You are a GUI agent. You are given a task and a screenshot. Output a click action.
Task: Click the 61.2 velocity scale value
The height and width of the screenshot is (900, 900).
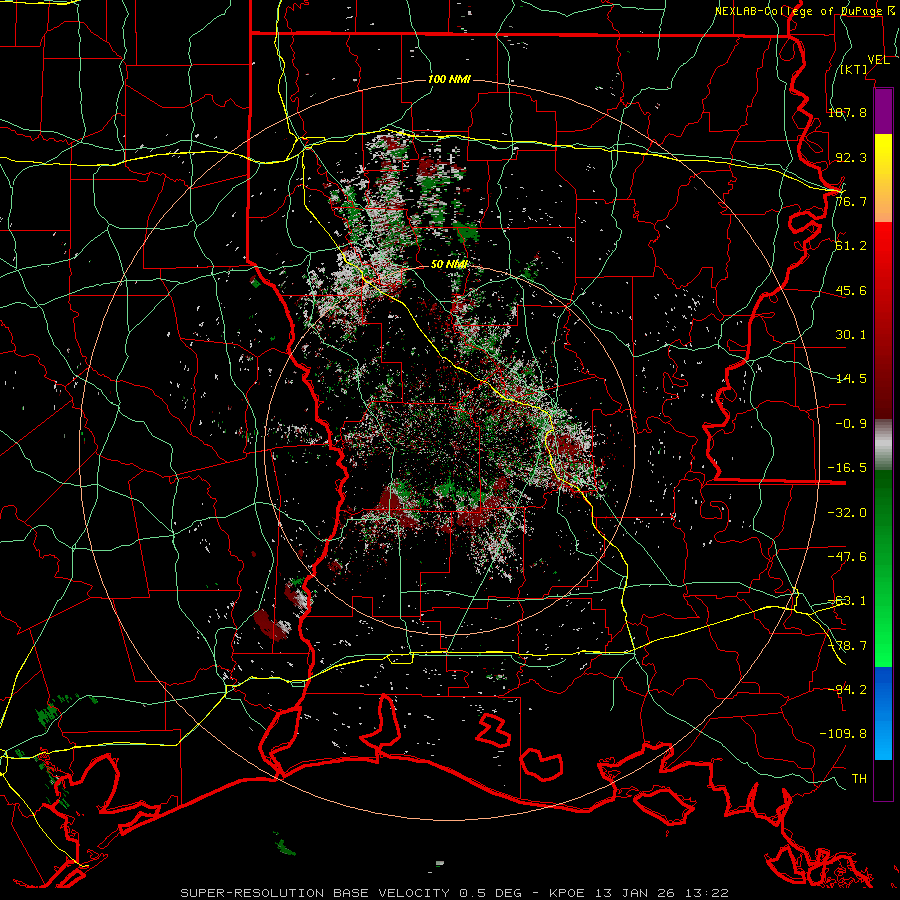click(x=851, y=246)
